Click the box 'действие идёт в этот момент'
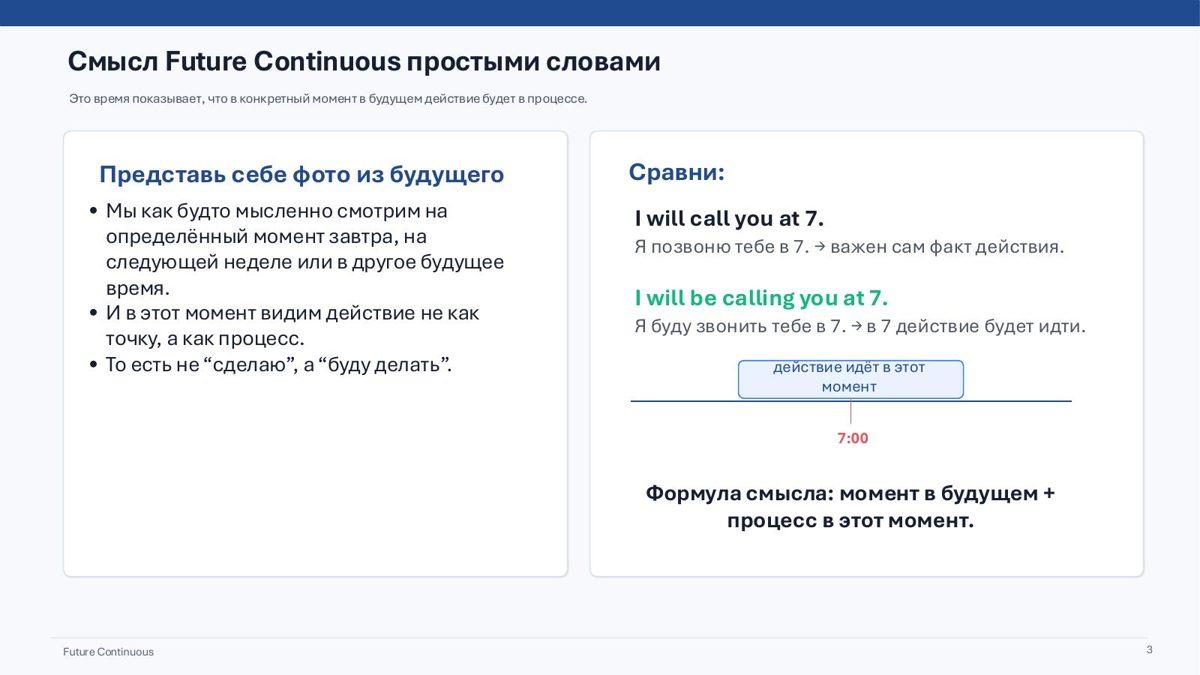 point(850,379)
